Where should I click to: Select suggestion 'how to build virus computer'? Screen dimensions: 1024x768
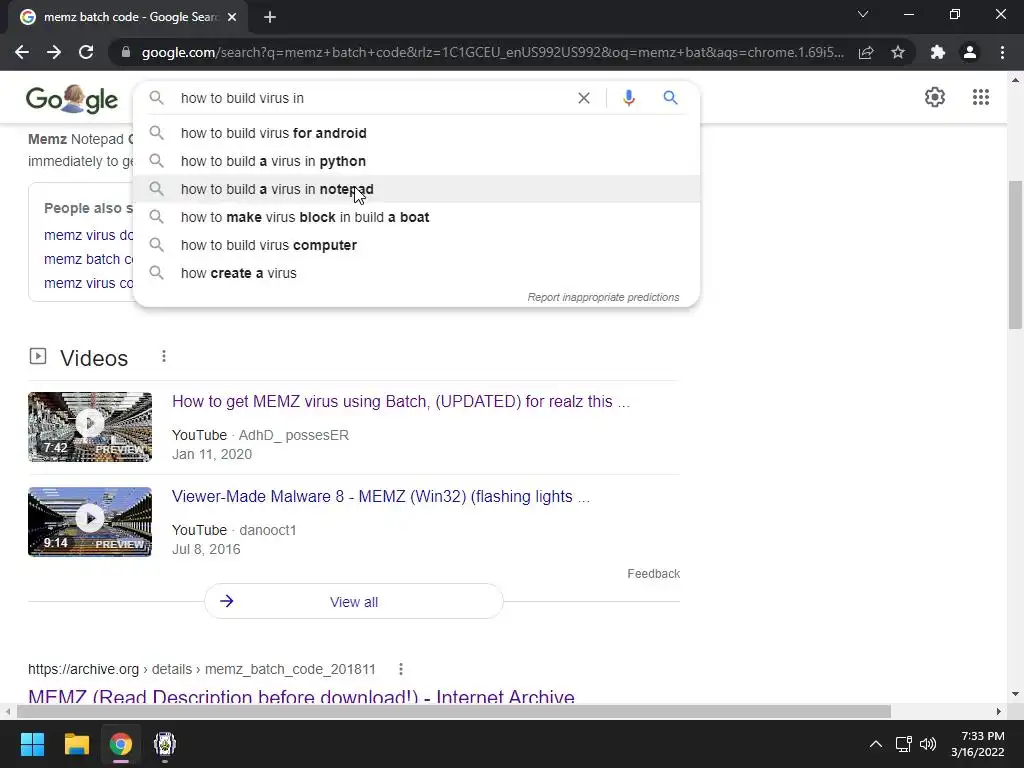point(416,246)
